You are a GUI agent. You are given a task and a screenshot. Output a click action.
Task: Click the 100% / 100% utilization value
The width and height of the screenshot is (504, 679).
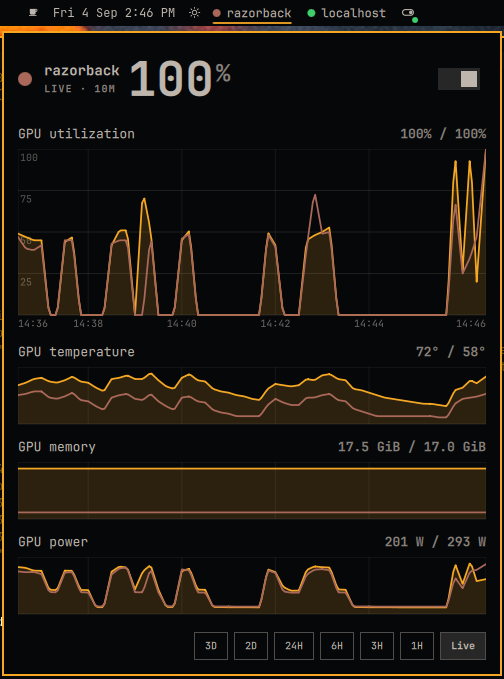[x=443, y=134]
